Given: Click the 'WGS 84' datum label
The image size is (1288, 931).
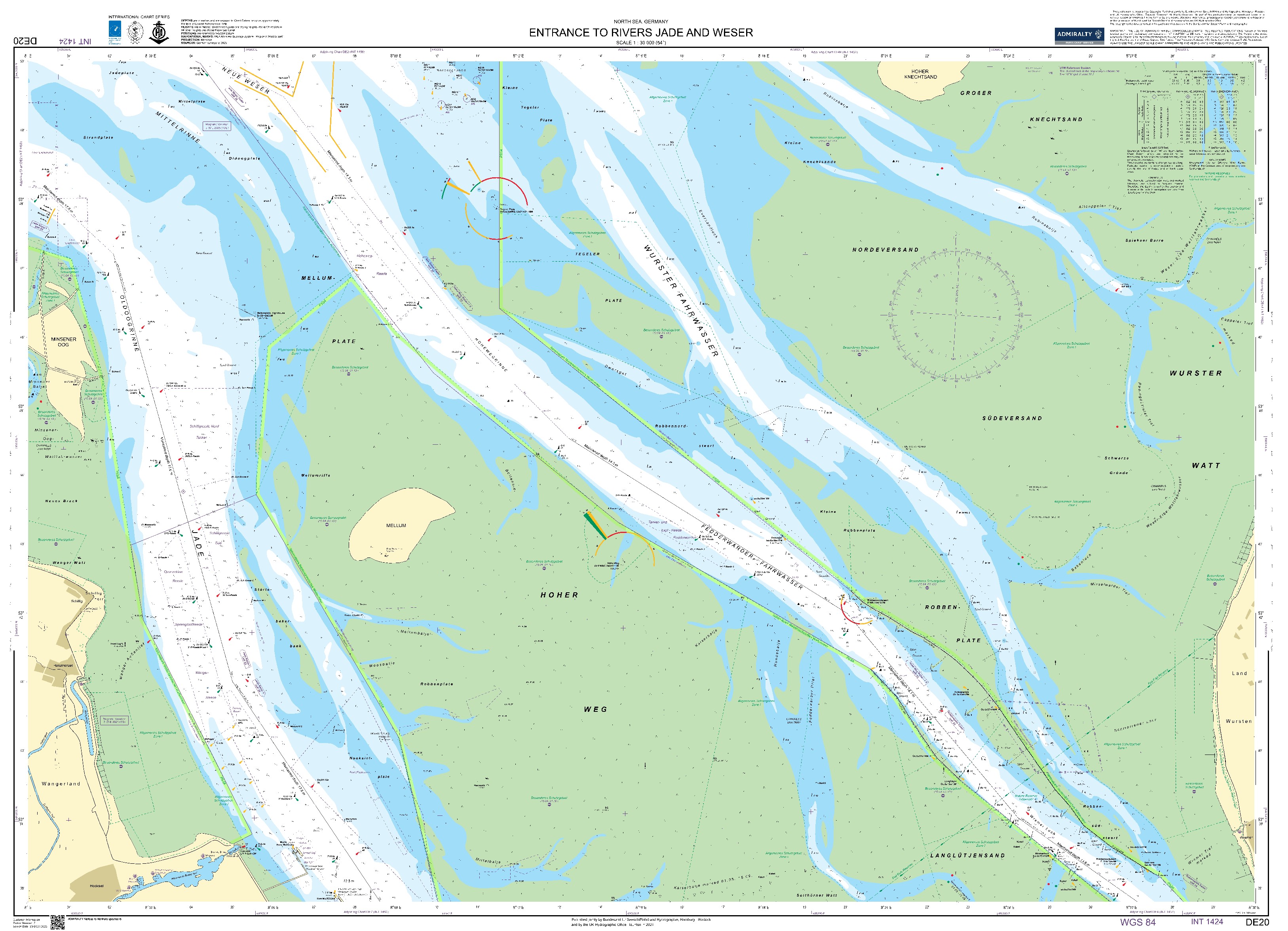Looking at the screenshot, I should tap(1138, 922).
